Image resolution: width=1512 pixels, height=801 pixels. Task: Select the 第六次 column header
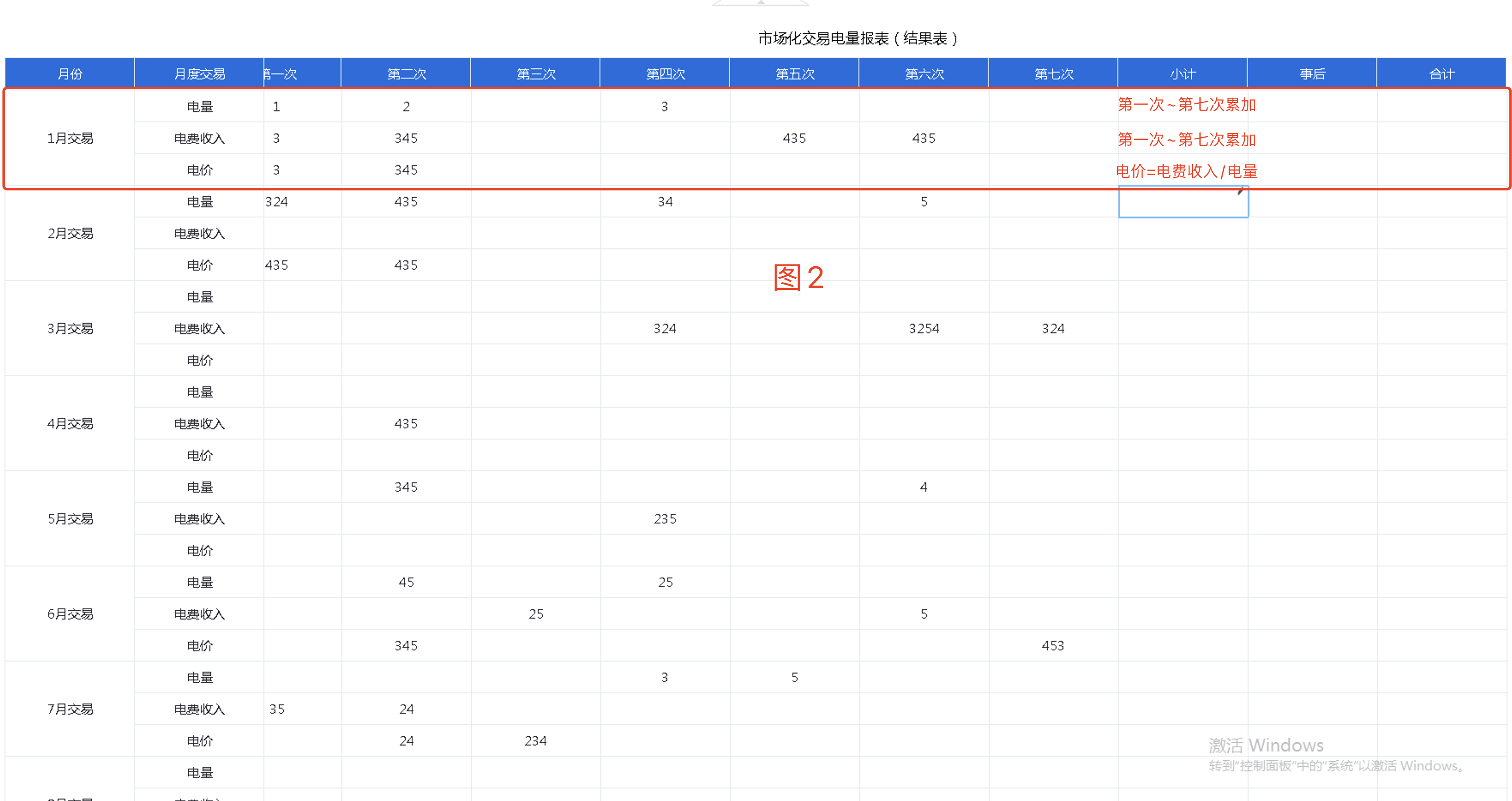tap(924, 74)
